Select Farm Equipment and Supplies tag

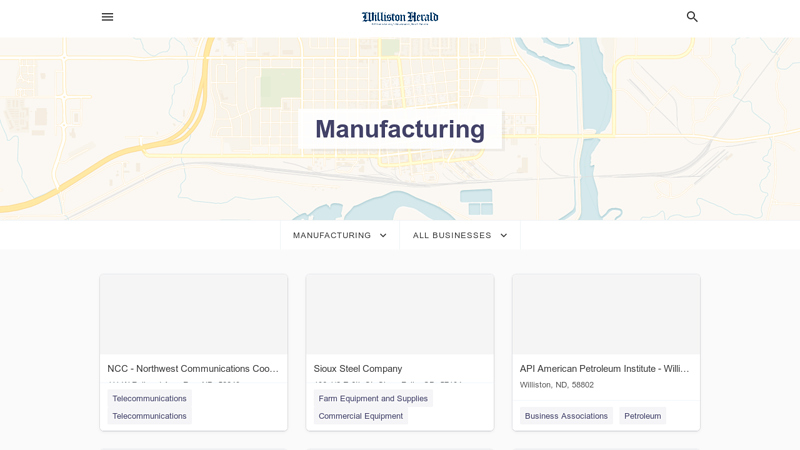(x=373, y=398)
